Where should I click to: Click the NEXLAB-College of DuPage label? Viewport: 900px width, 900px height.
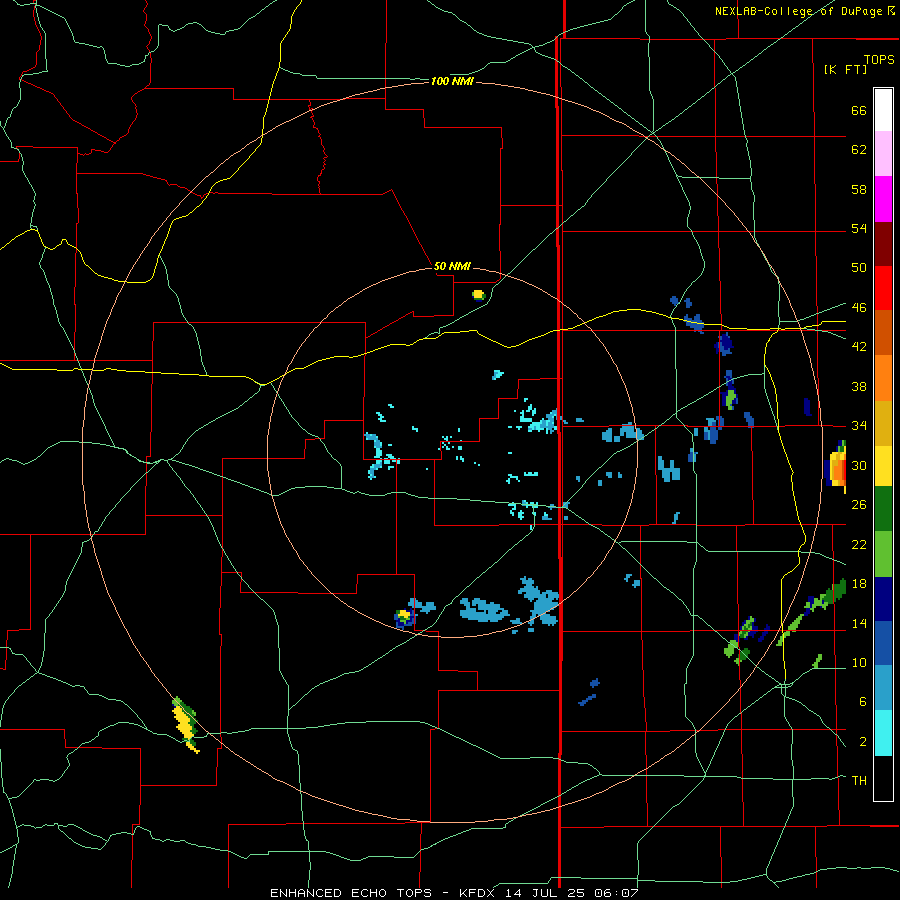(x=798, y=11)
